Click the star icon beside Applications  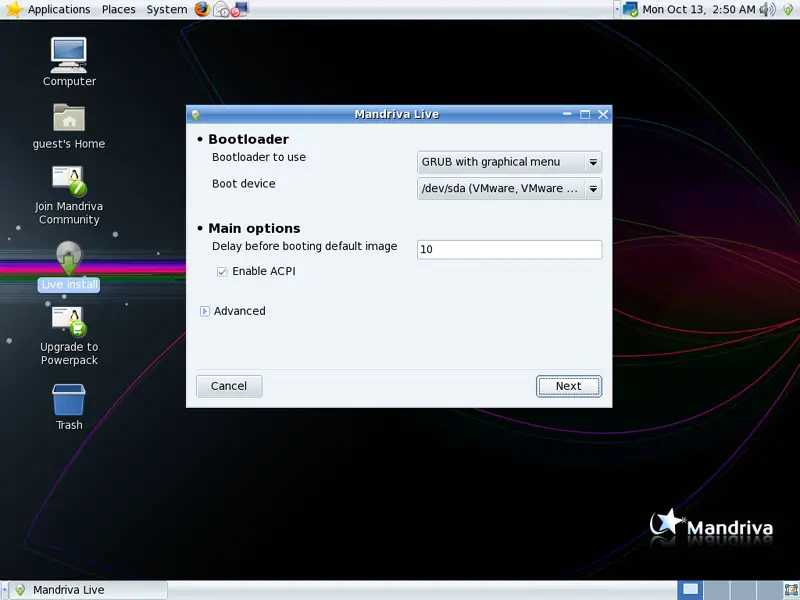[x=14, y=9]
